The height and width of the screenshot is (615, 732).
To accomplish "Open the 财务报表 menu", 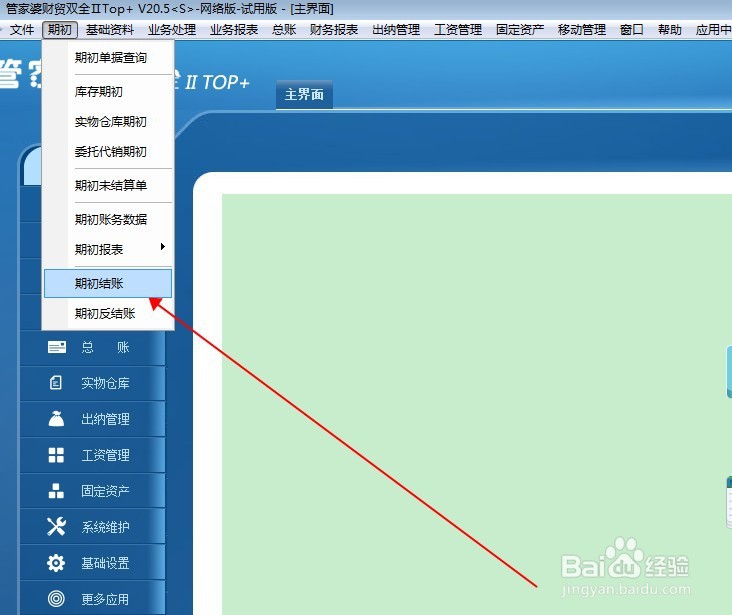I will [334, 30].
